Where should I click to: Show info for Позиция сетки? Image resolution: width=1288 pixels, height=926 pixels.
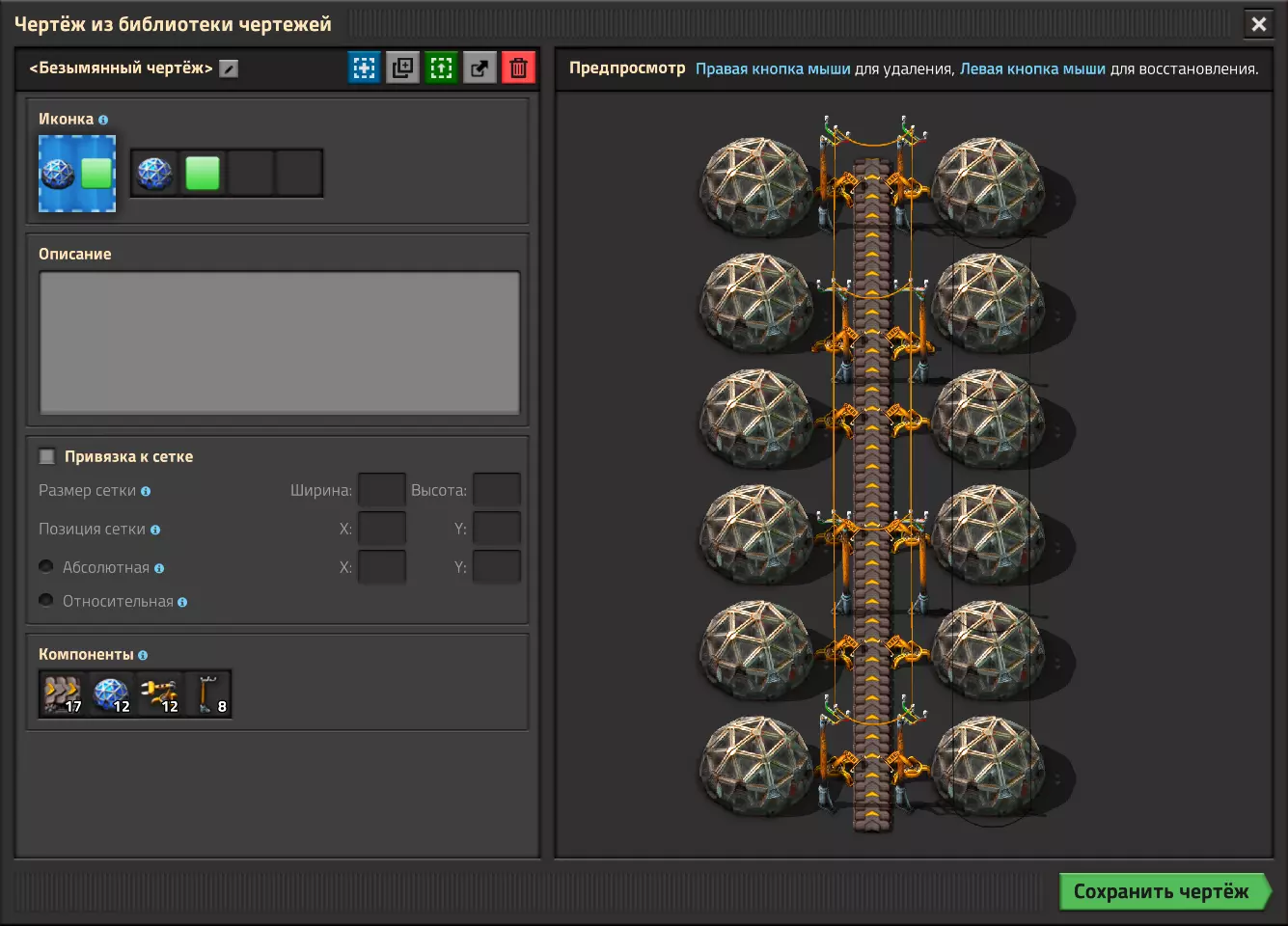(x=155, y=530)
